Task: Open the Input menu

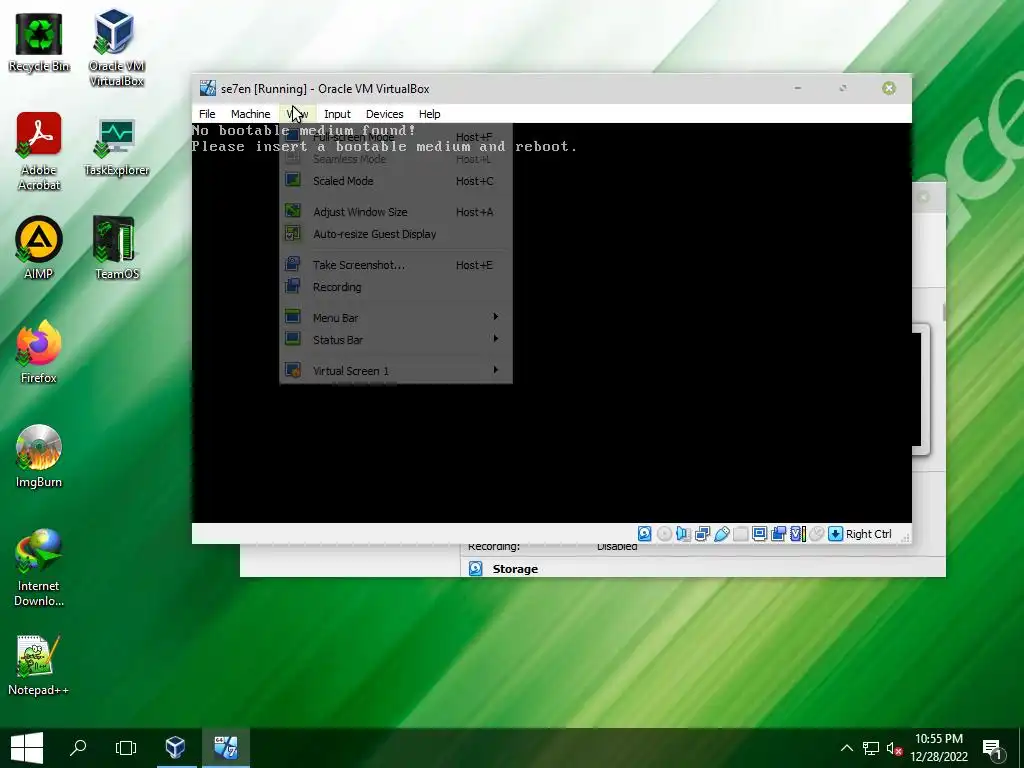Action: pyautogui.click(x=337, y=114)
